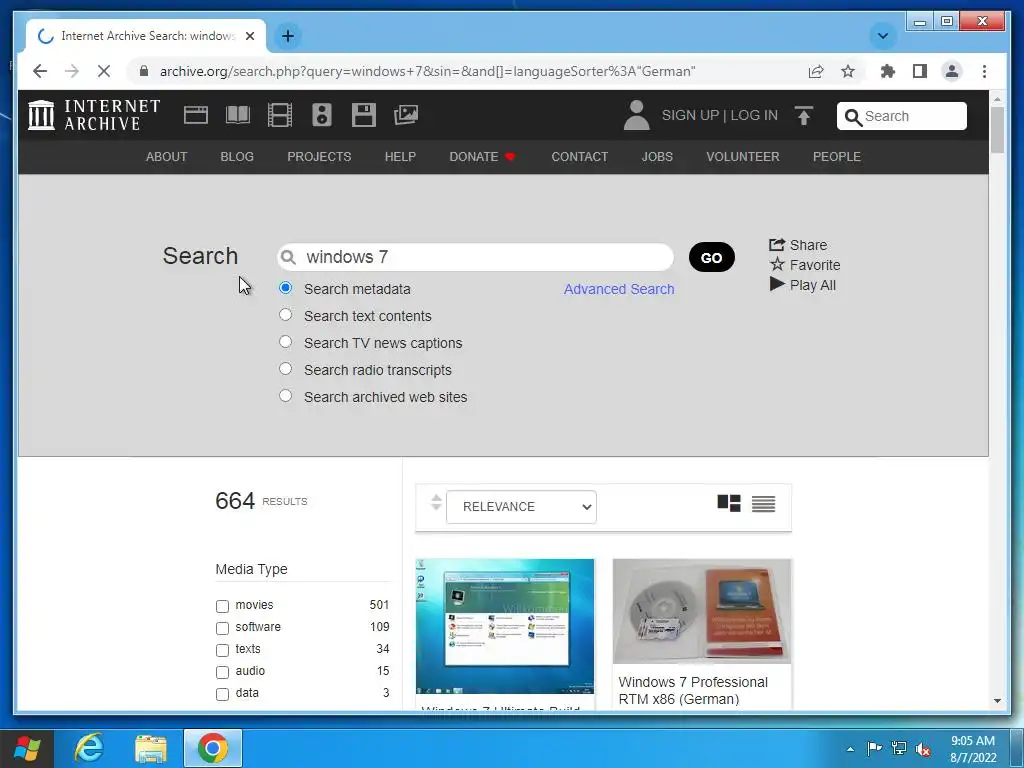Open the BLOG menu item

coord(237,157)
